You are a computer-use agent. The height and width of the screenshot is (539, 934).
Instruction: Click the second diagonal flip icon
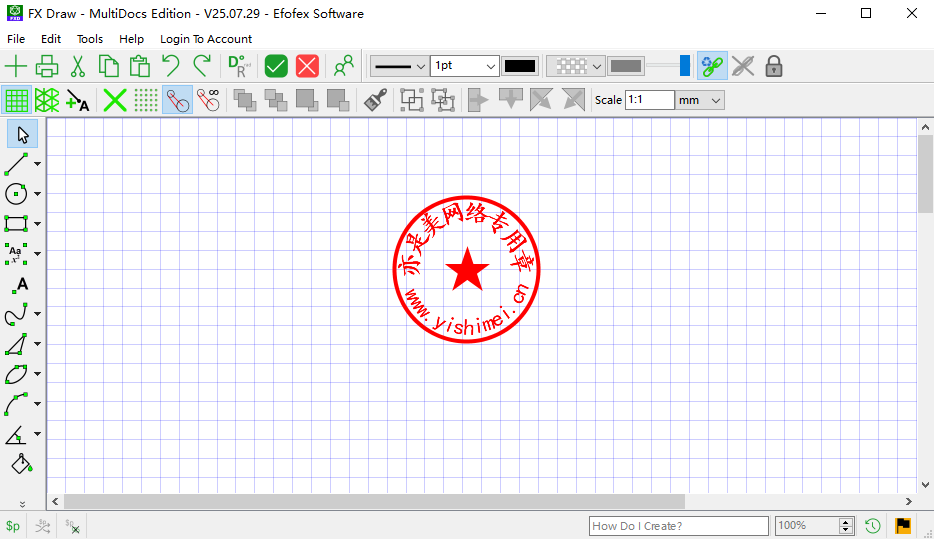pos(573,100)
